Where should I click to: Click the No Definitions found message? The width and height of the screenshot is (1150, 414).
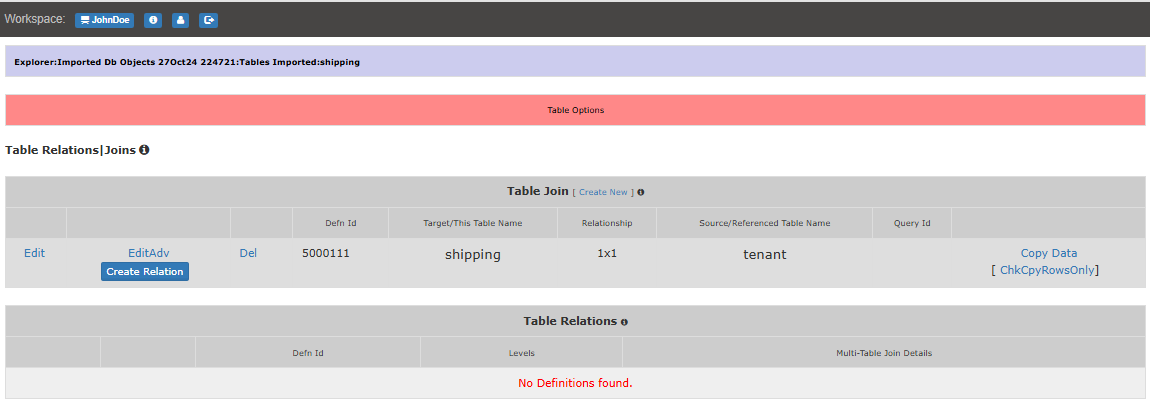click(x=575, y=383)
